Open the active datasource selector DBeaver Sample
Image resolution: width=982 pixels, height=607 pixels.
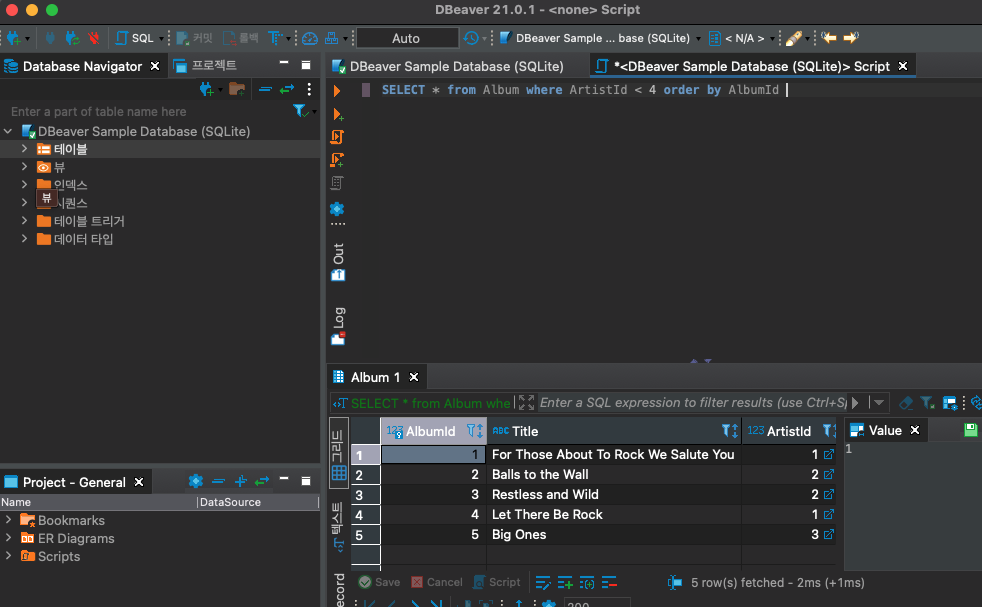[x=600, y=38]
